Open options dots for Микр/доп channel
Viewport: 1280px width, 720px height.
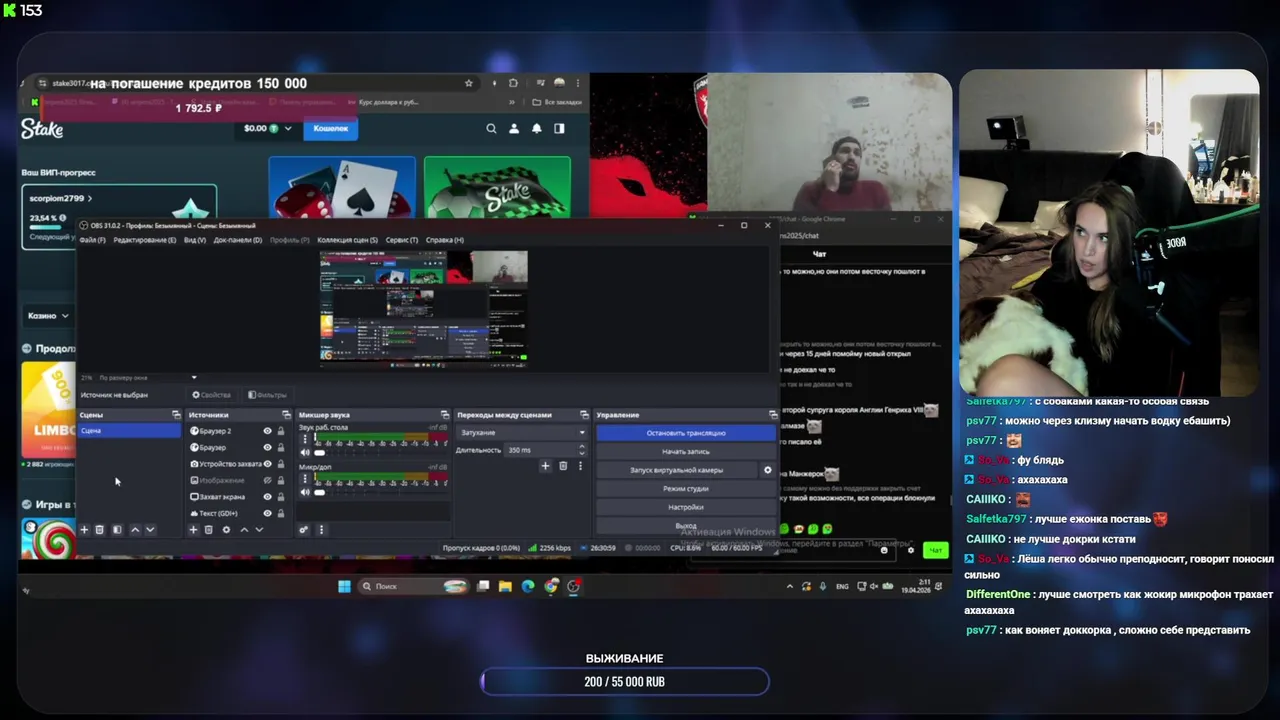[305, 480]
